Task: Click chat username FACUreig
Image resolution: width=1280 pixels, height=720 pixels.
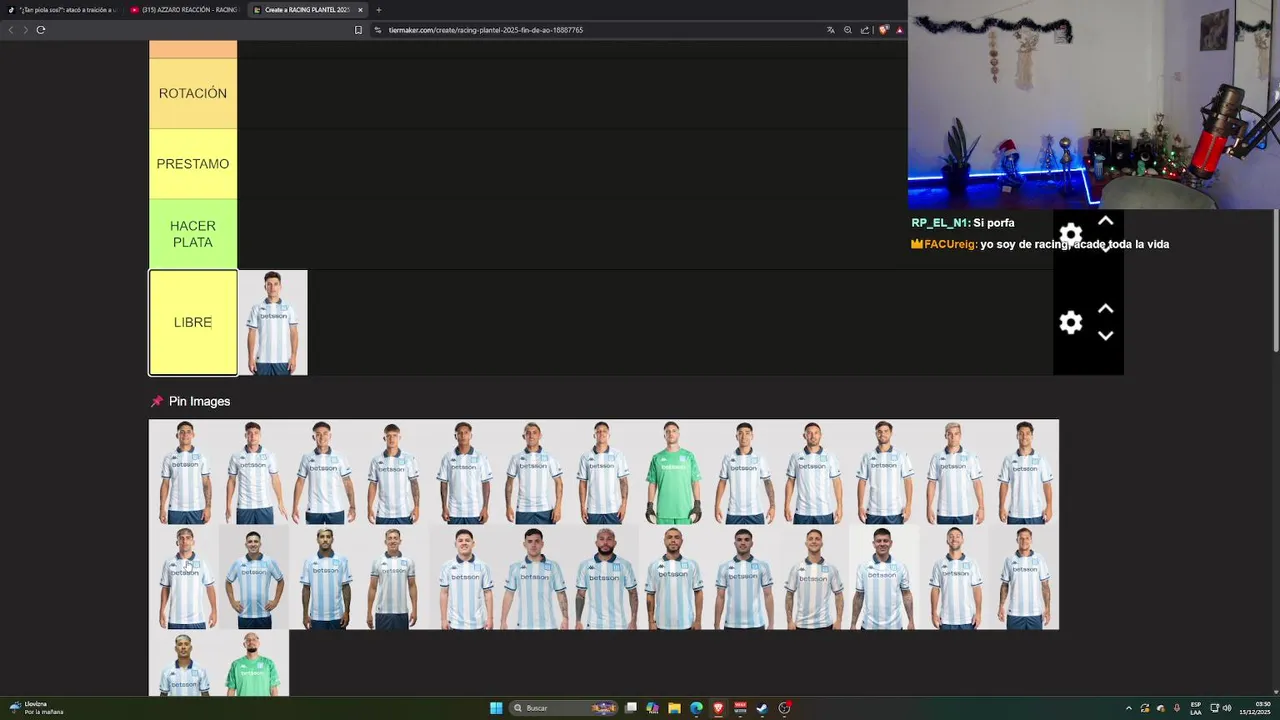Action: (x=949, y=244)
